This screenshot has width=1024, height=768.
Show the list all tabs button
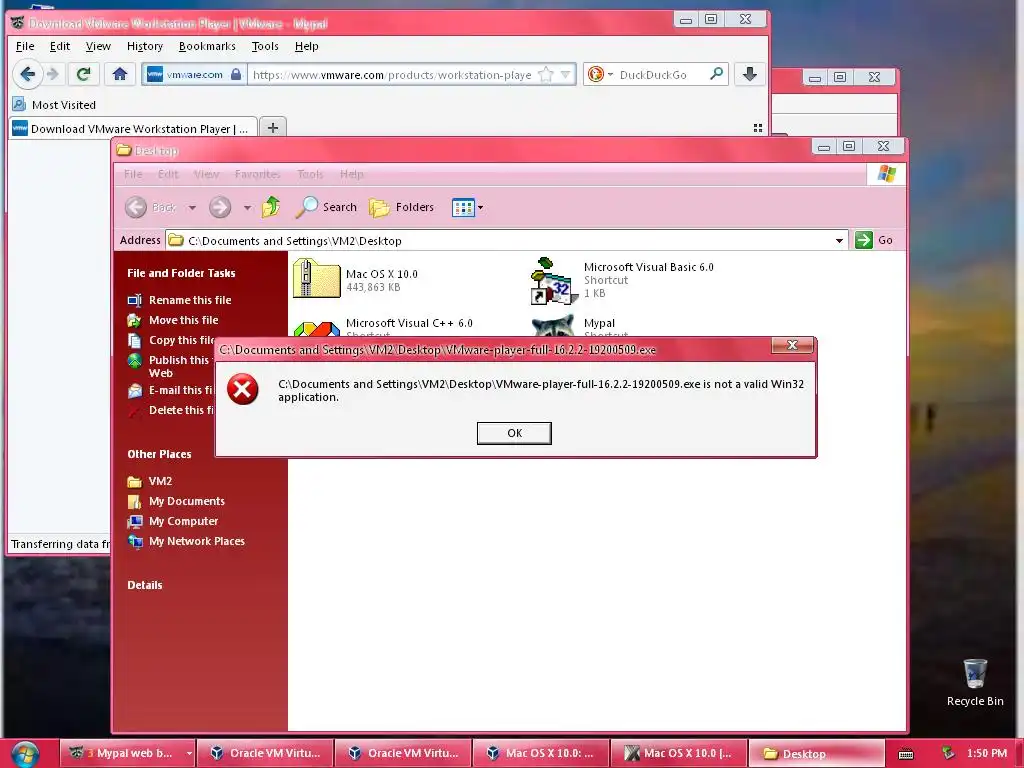[758, 128]
